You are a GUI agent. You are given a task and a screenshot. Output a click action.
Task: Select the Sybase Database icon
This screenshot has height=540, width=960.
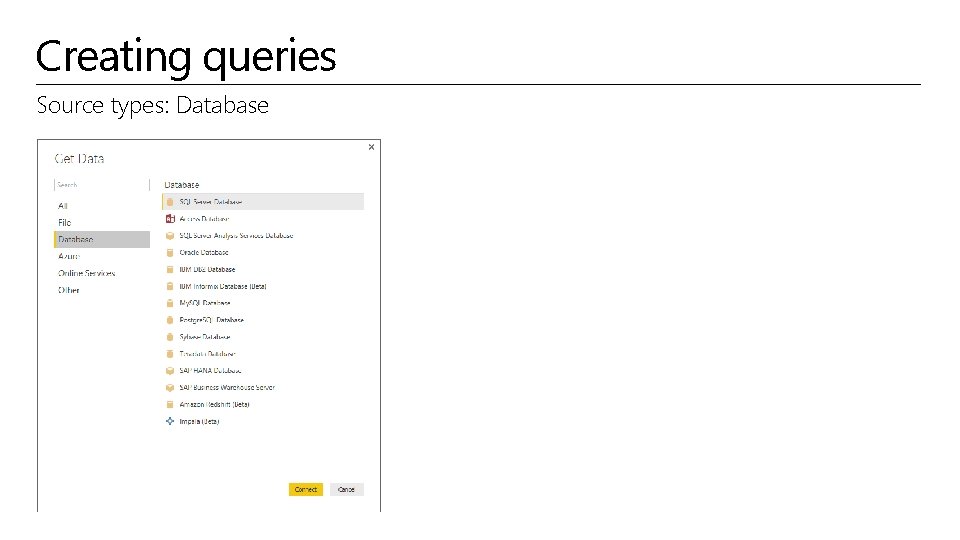click(170, 337)
